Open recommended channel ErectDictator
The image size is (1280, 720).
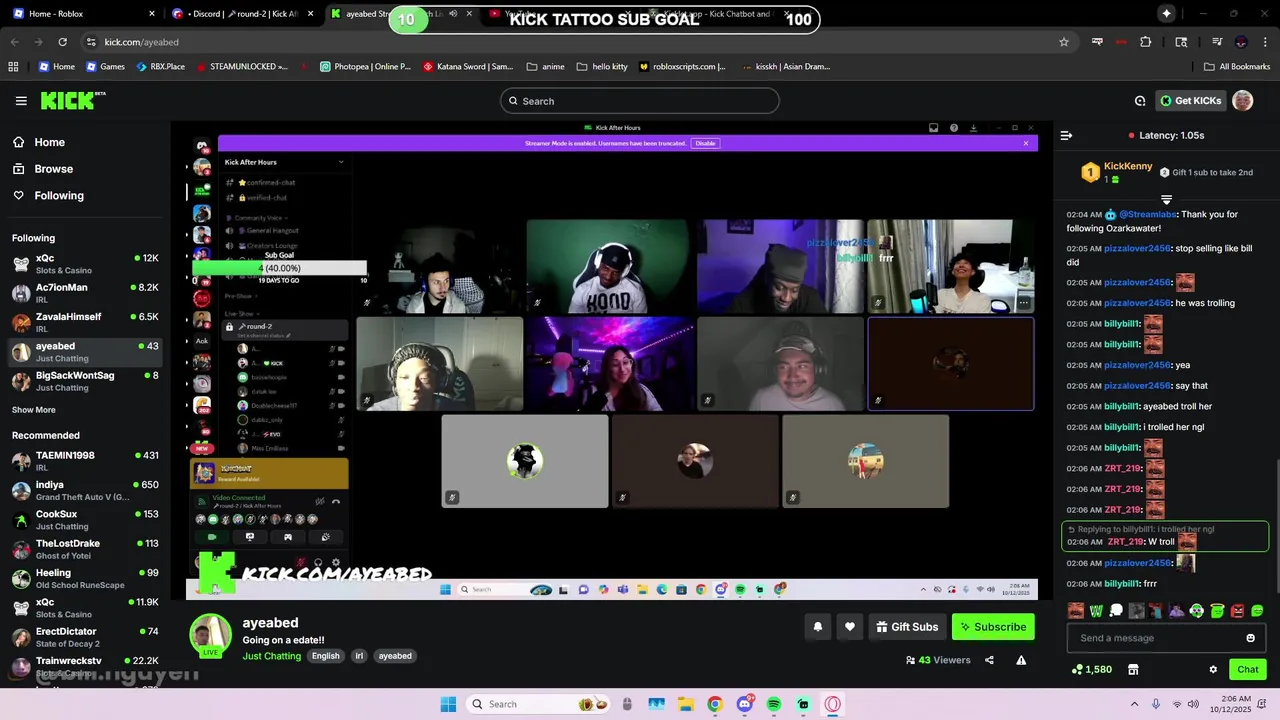(85, 637)
